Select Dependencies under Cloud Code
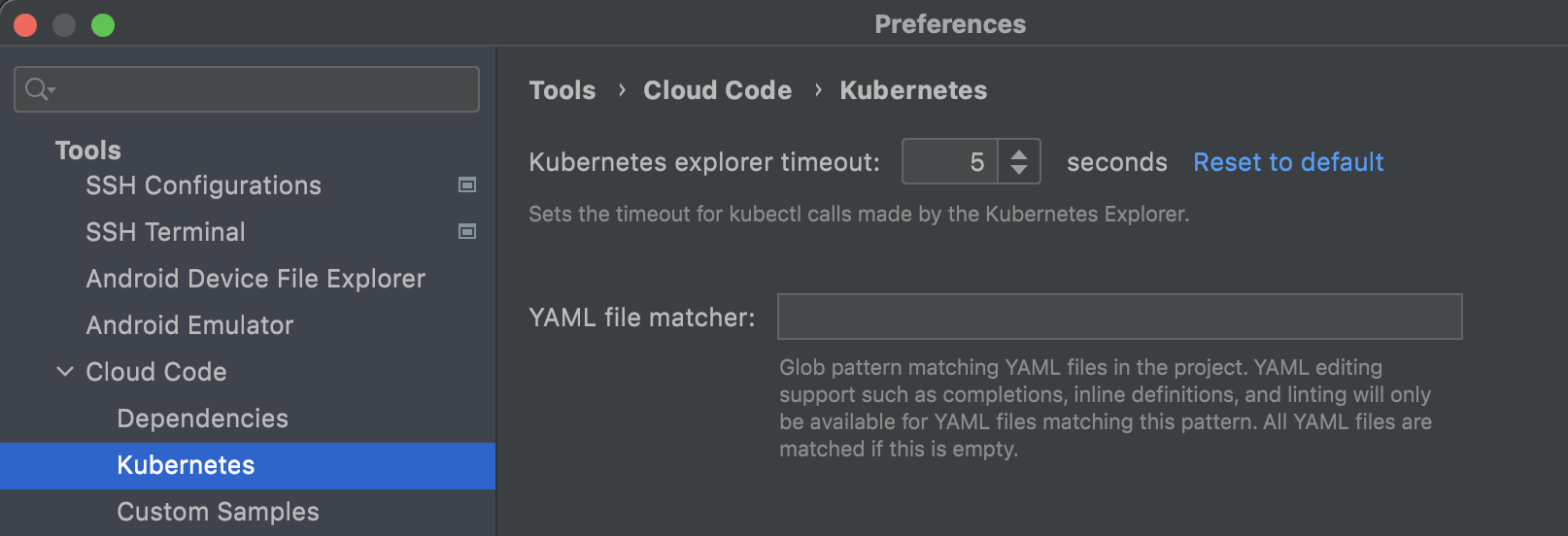Viewport: 1568px width, 536px height. 202,419
